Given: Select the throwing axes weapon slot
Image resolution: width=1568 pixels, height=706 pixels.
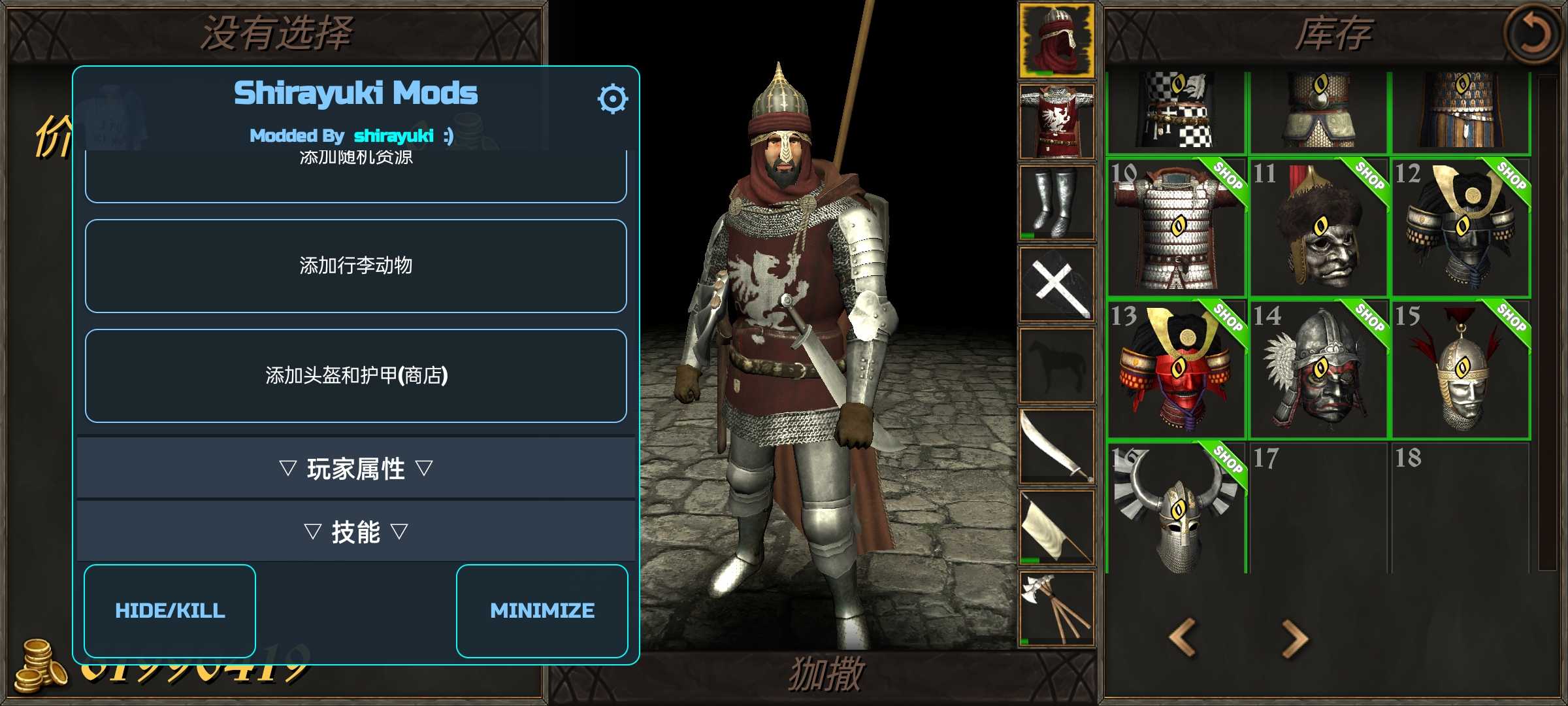Looking at the screenshot, I should click(x=1056, y=609).
